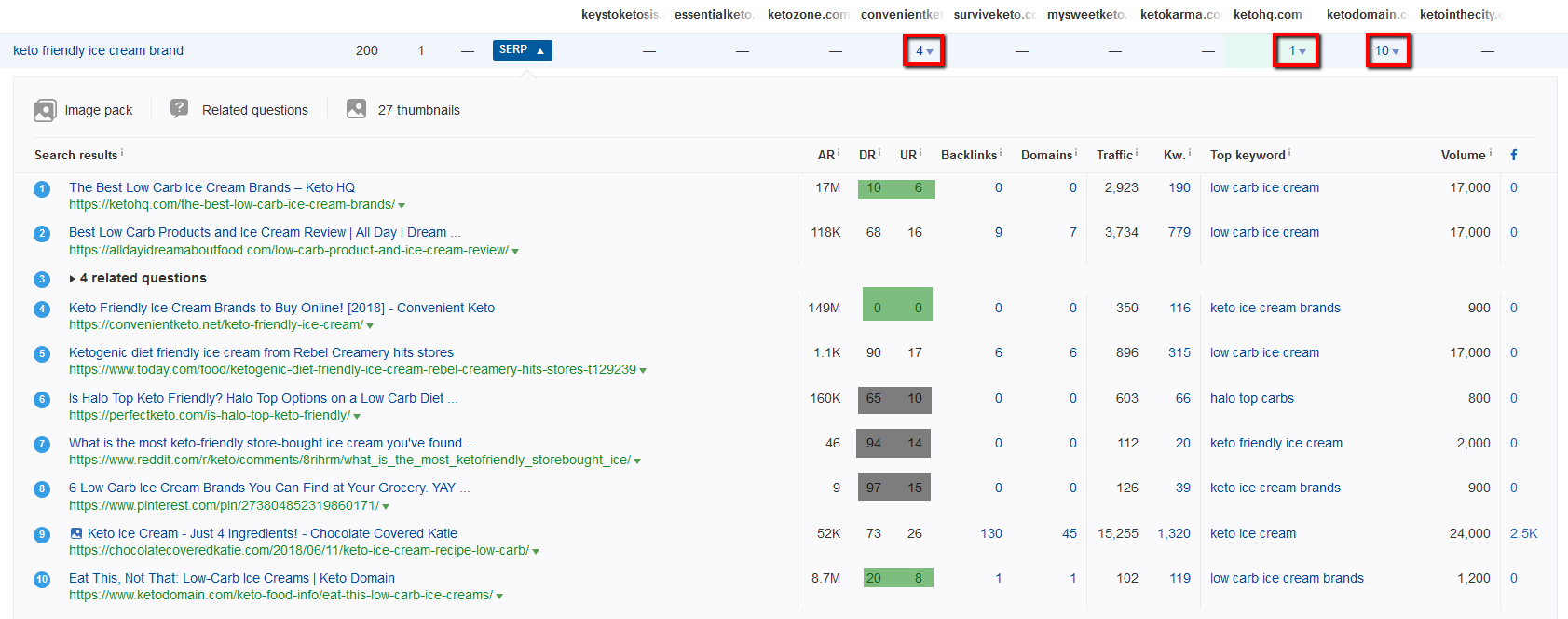Click the DR column header
1568x619 pixels.
pos(867,155)
